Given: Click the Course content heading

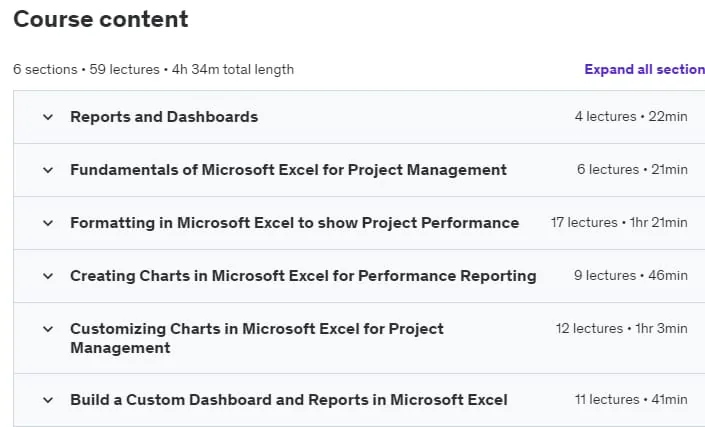Looking at the screenshot, I should coord(101,19).
